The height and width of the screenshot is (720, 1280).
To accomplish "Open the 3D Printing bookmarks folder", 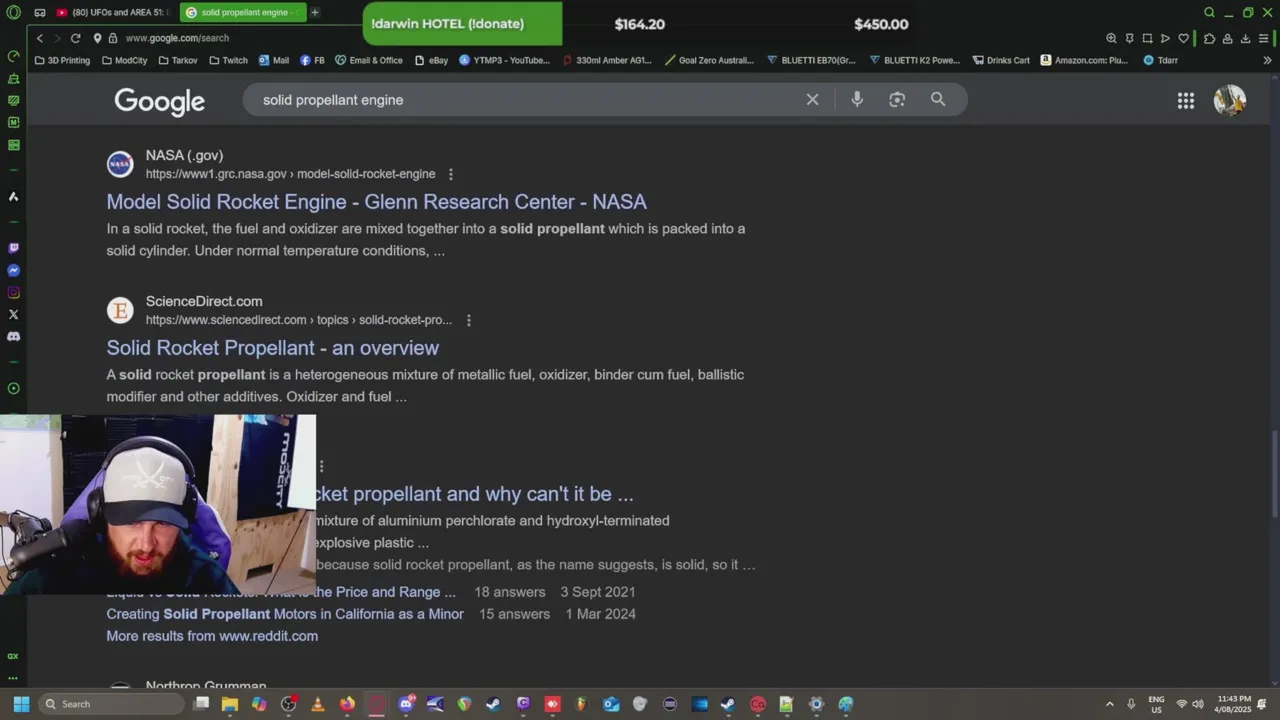I will click(62, 60).
